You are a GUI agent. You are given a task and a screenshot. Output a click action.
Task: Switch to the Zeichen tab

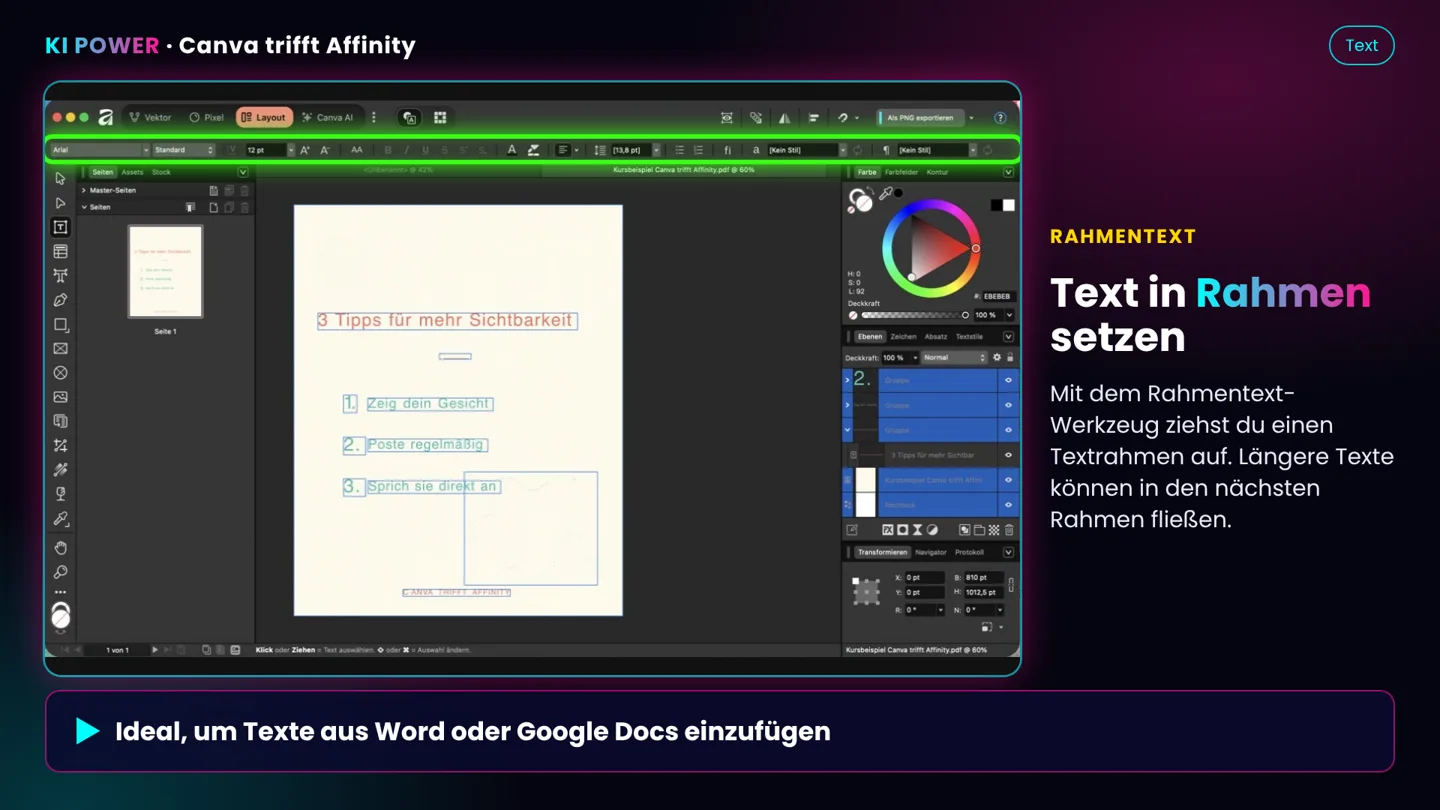[x=903, y=337]
